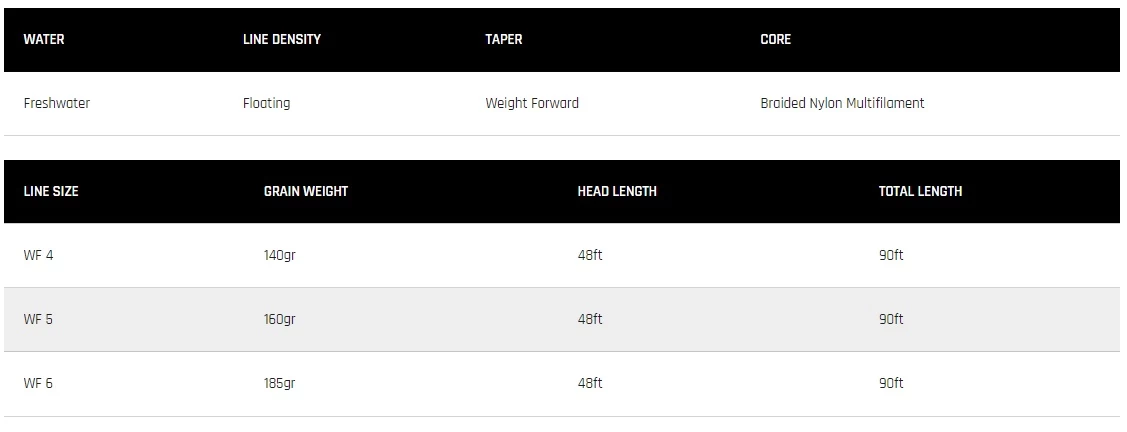Click the 140gr grain weight cell
Image resolution: width=1127 pixels, height=432 pixels.
tap(280, 255)
